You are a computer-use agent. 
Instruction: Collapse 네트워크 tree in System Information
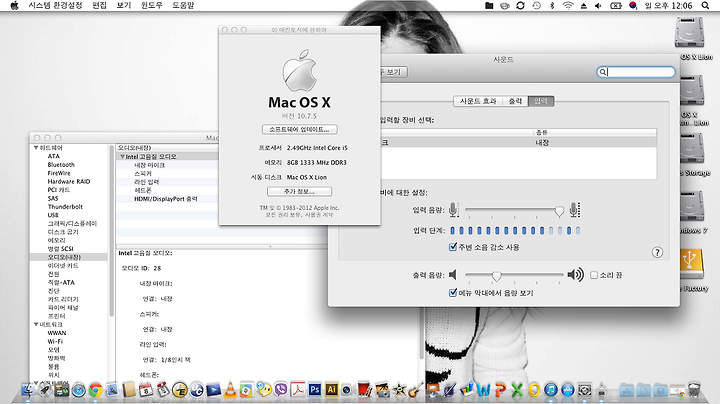pyautogui.click(x=36, y=324)
